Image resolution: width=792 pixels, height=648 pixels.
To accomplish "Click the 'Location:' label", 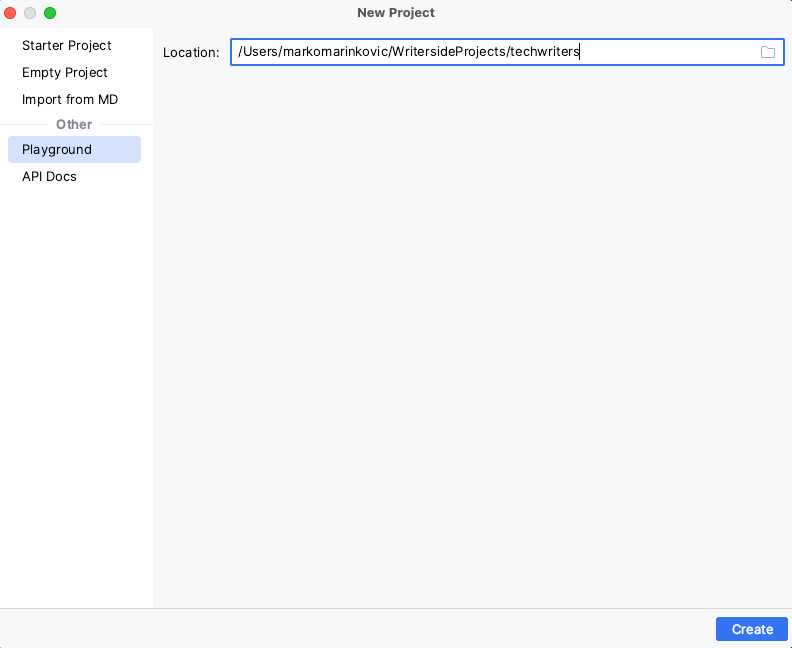I will click(x=191, y=52).
